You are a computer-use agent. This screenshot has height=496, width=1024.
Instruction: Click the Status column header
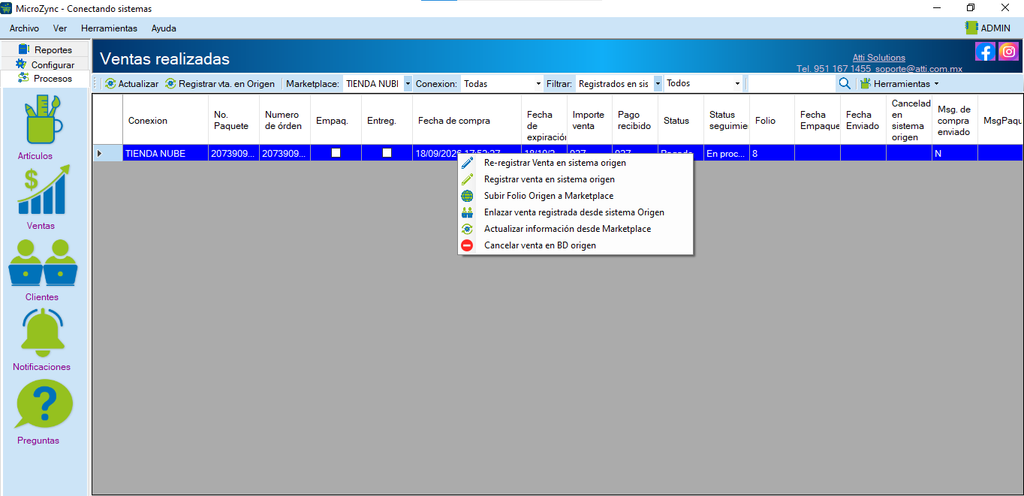pyautogui.click(x=680, y=120)
